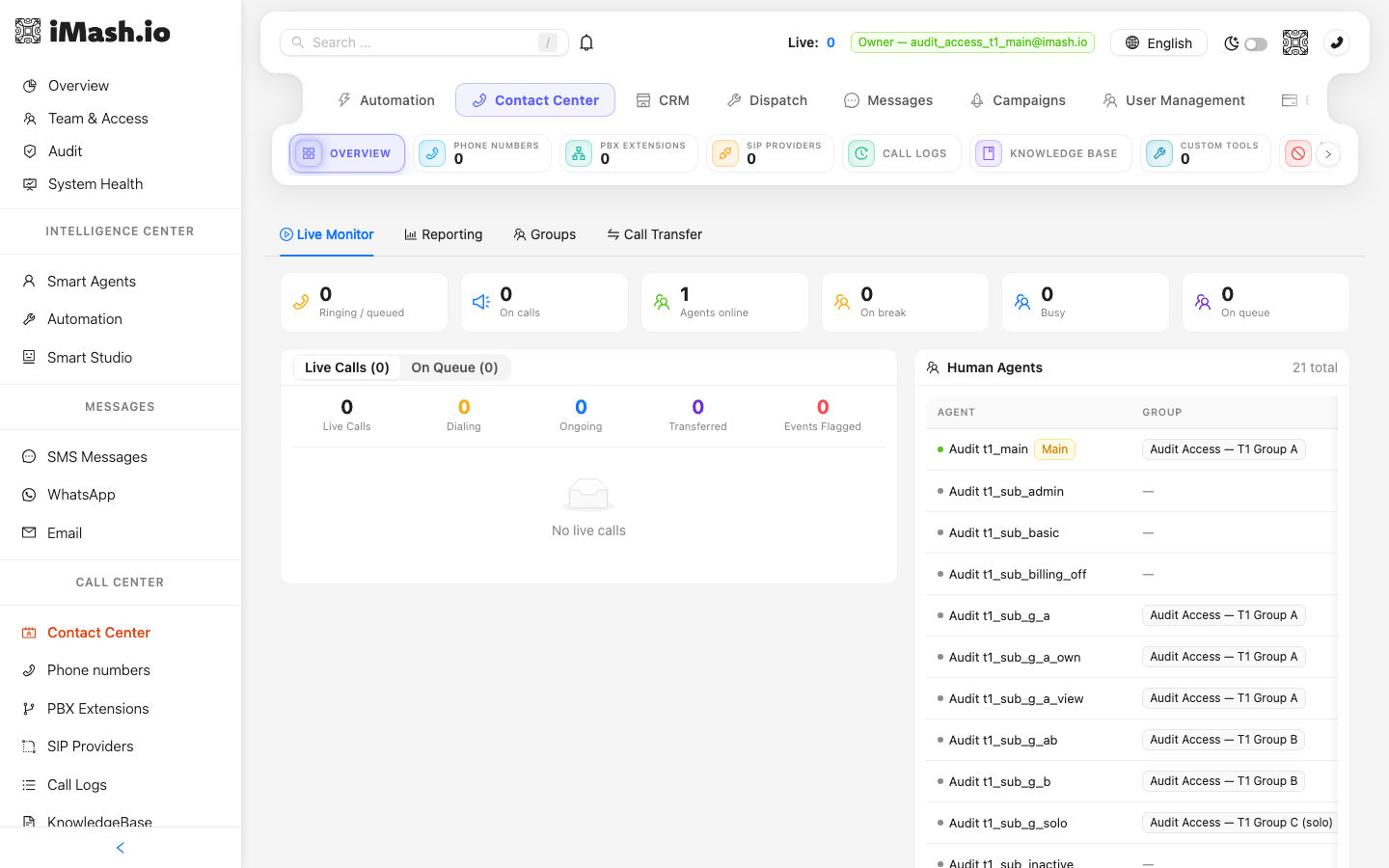
Task: Select the Live Calls (0) segment
Action: (347, 367)
